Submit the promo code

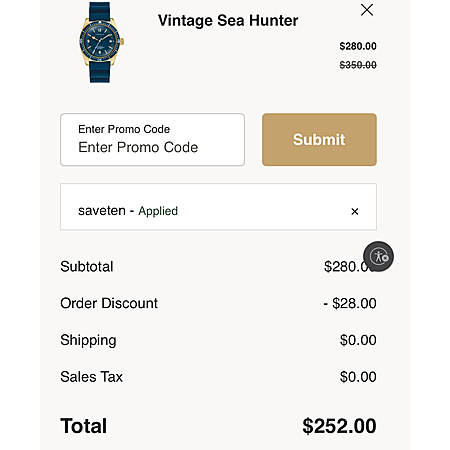pos(319,139)
